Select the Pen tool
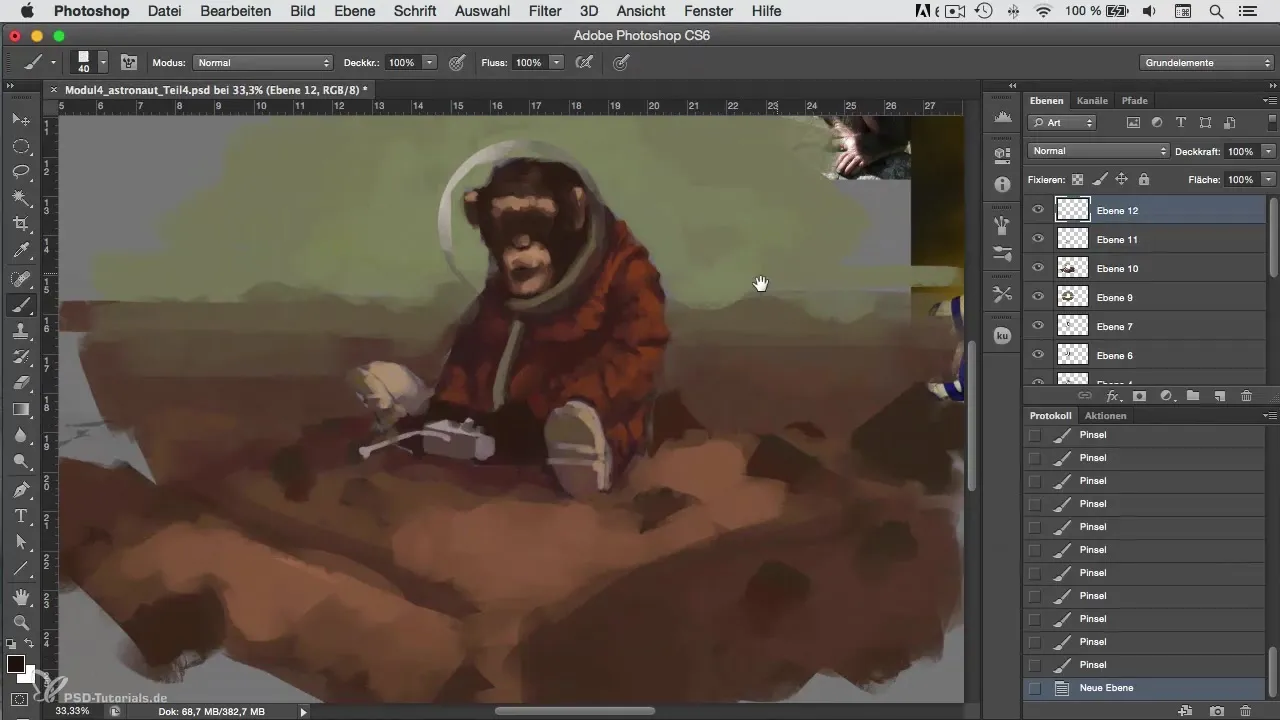The image size is (1280, 720). (x=20, y=490)
